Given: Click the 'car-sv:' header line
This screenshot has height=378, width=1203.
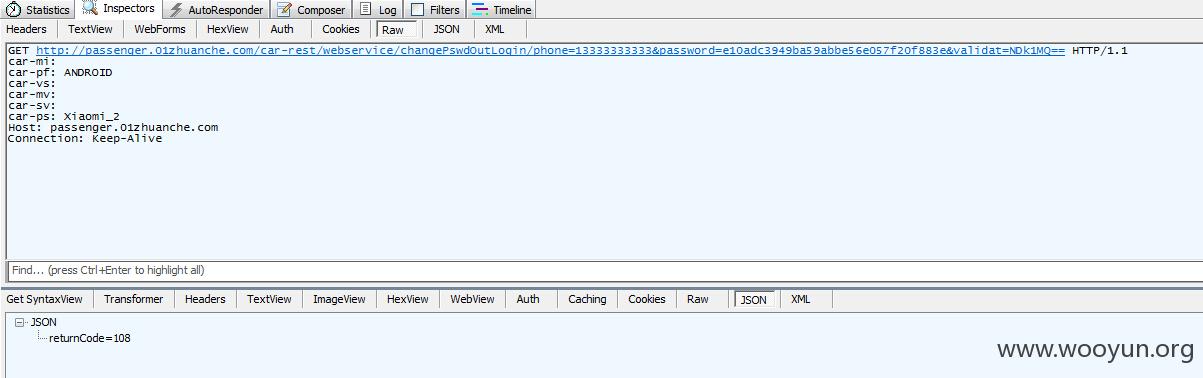Looking at the screenshot, I should point(32,105).
